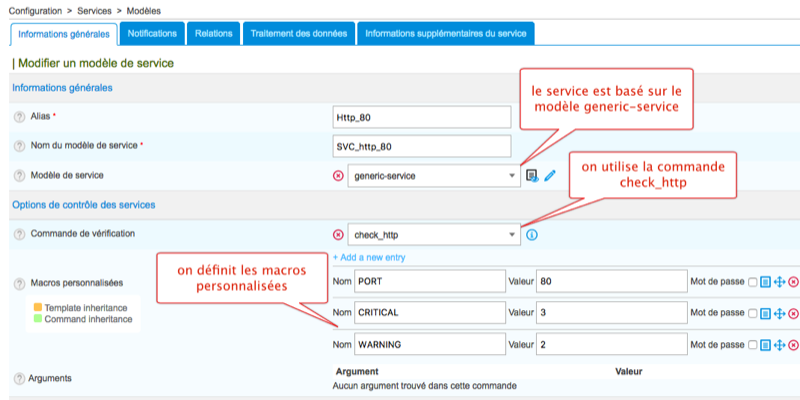Click the pencil edit icon beside generic-service

coord(550,176)
